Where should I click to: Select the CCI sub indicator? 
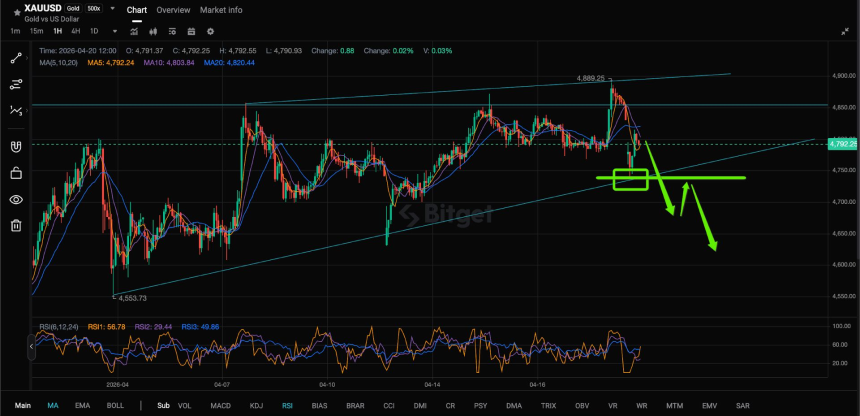click(x=389, y=406)
